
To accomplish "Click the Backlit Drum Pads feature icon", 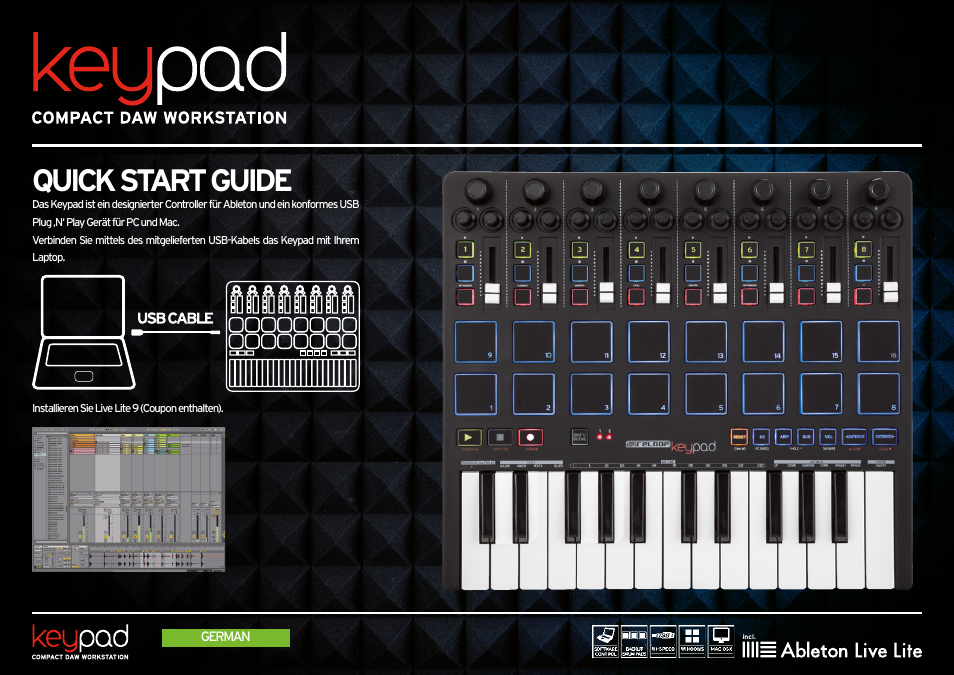I will (x=634, y=642).
